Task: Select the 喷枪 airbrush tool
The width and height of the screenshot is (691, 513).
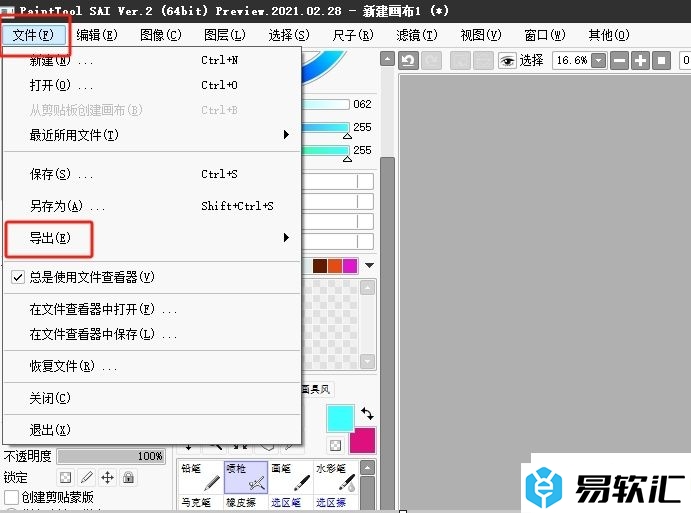Action: [246, 477]
